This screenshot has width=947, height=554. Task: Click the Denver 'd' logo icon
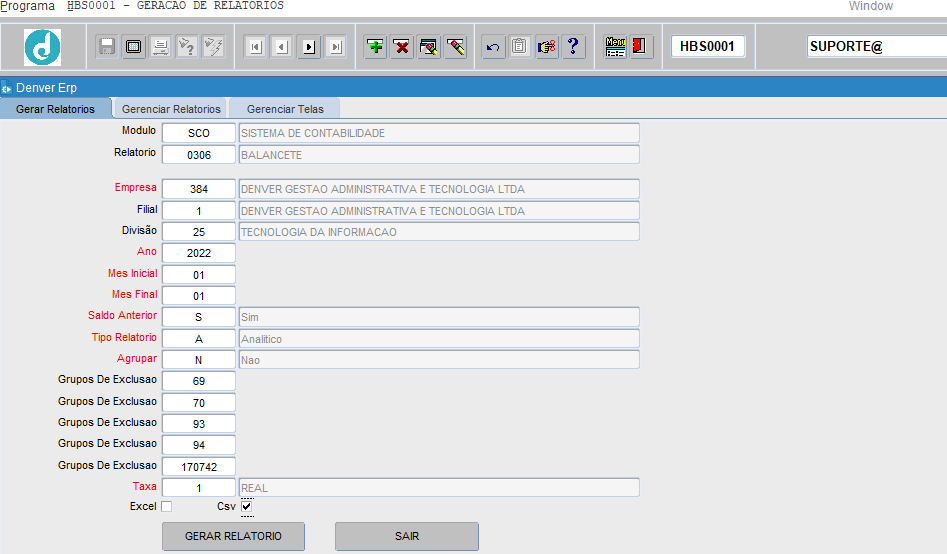click(42, 47)
